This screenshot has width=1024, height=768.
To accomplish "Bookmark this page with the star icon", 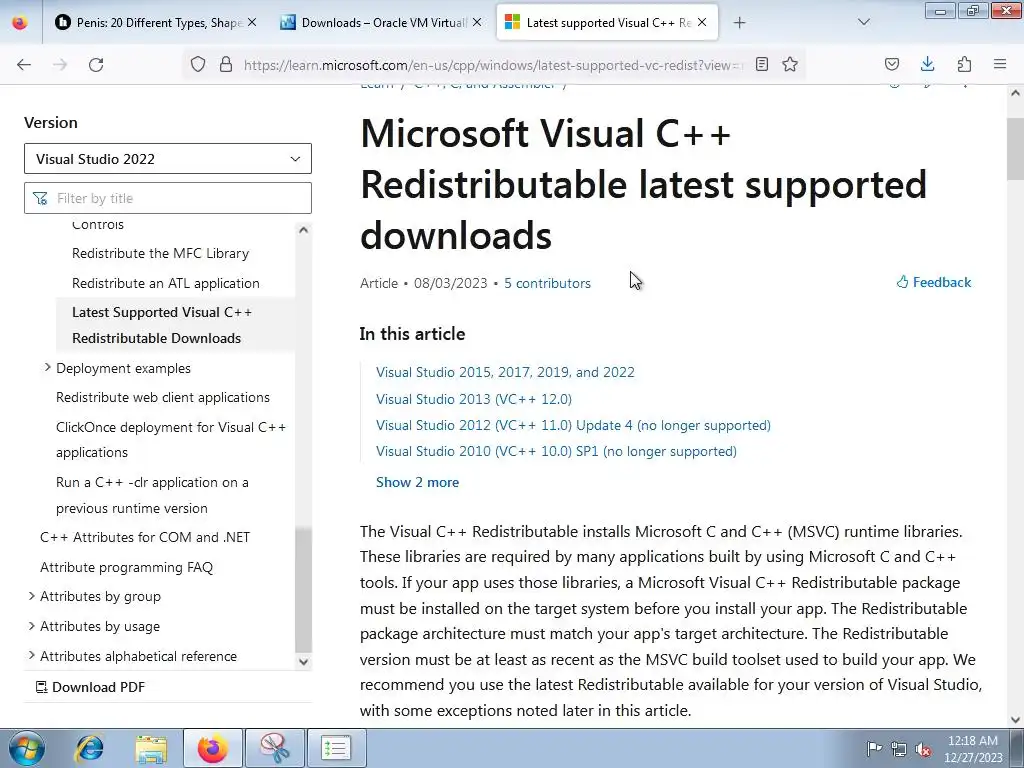I will pyautogui.click(x=790, y=64).
